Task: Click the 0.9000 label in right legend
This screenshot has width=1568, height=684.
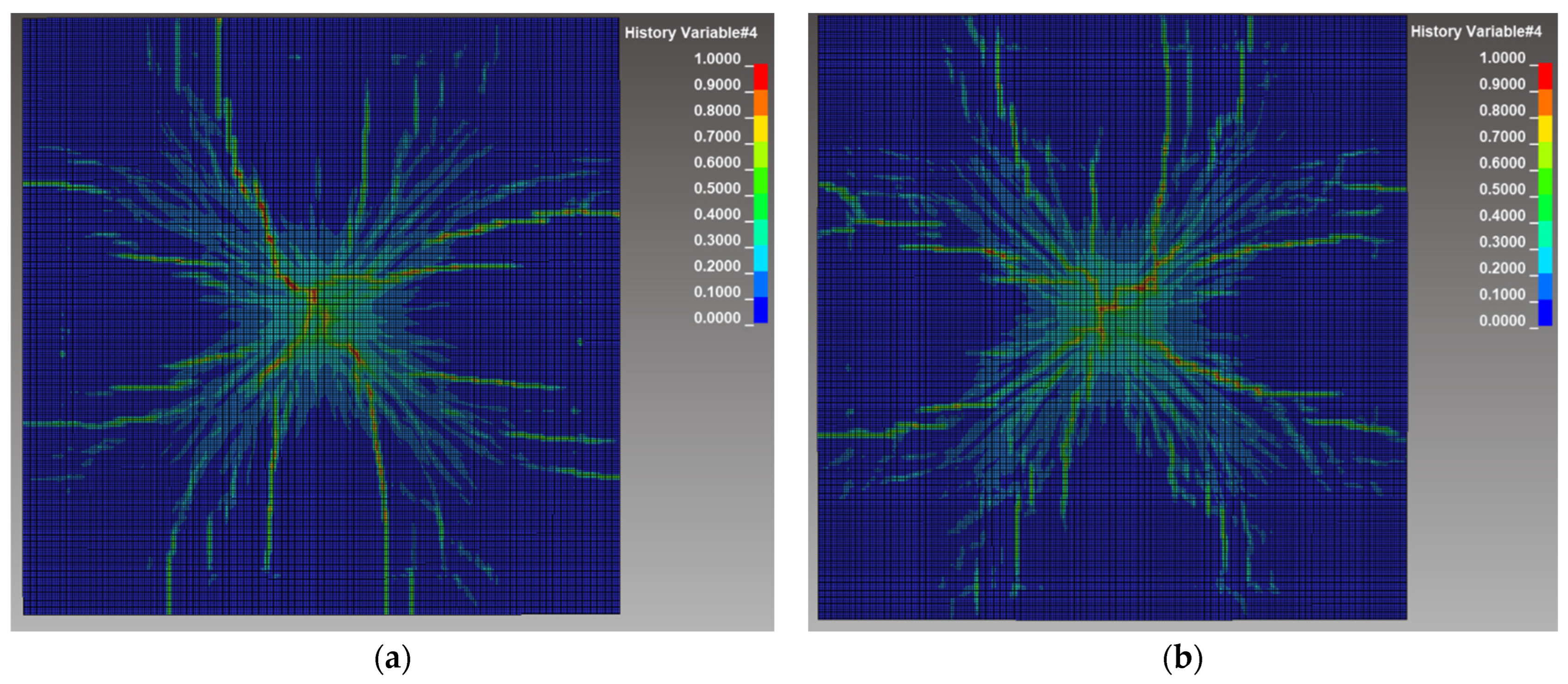Action: 1502,84
